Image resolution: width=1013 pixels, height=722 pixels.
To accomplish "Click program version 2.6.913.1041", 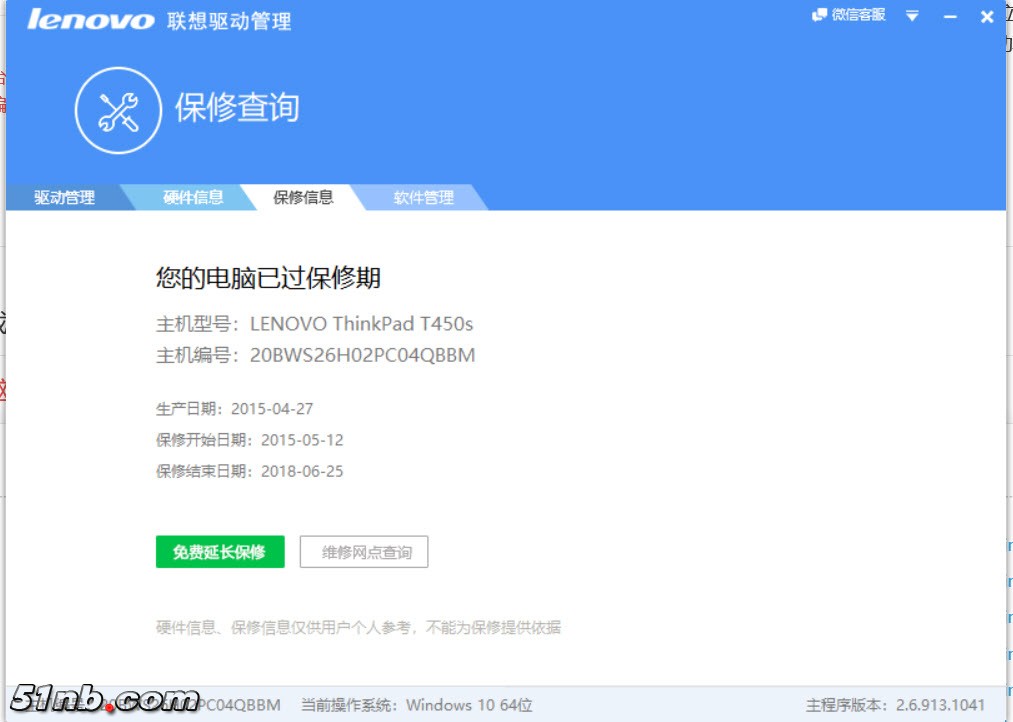I will 940,705.
